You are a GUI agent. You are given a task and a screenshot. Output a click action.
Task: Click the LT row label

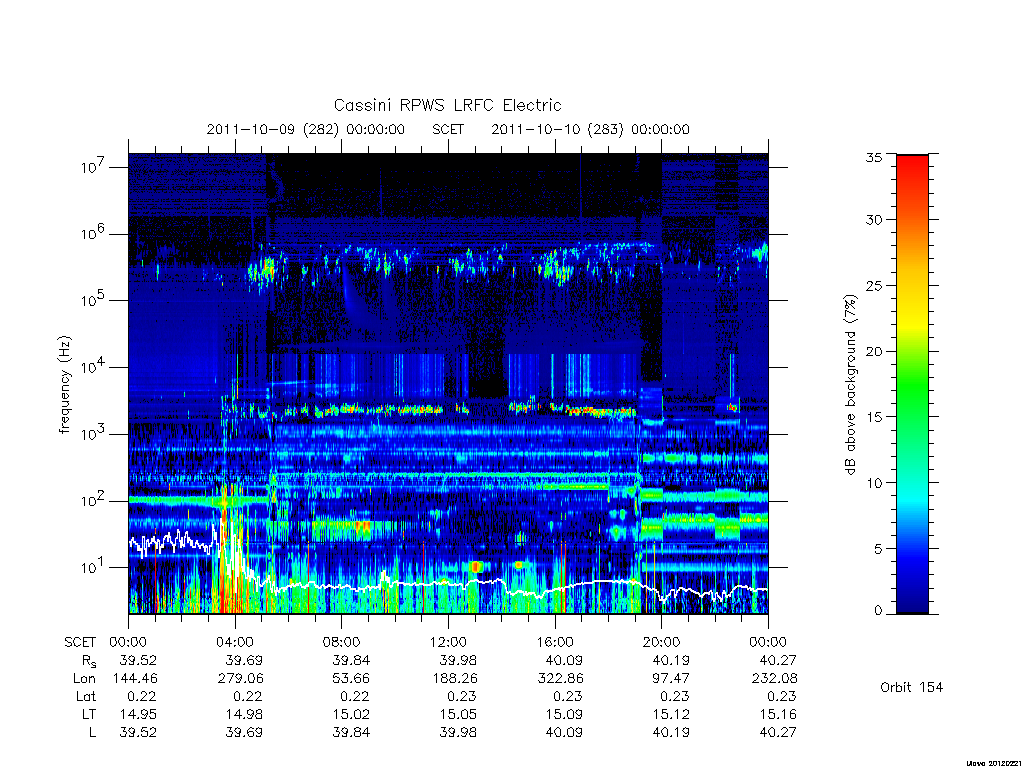88,714
